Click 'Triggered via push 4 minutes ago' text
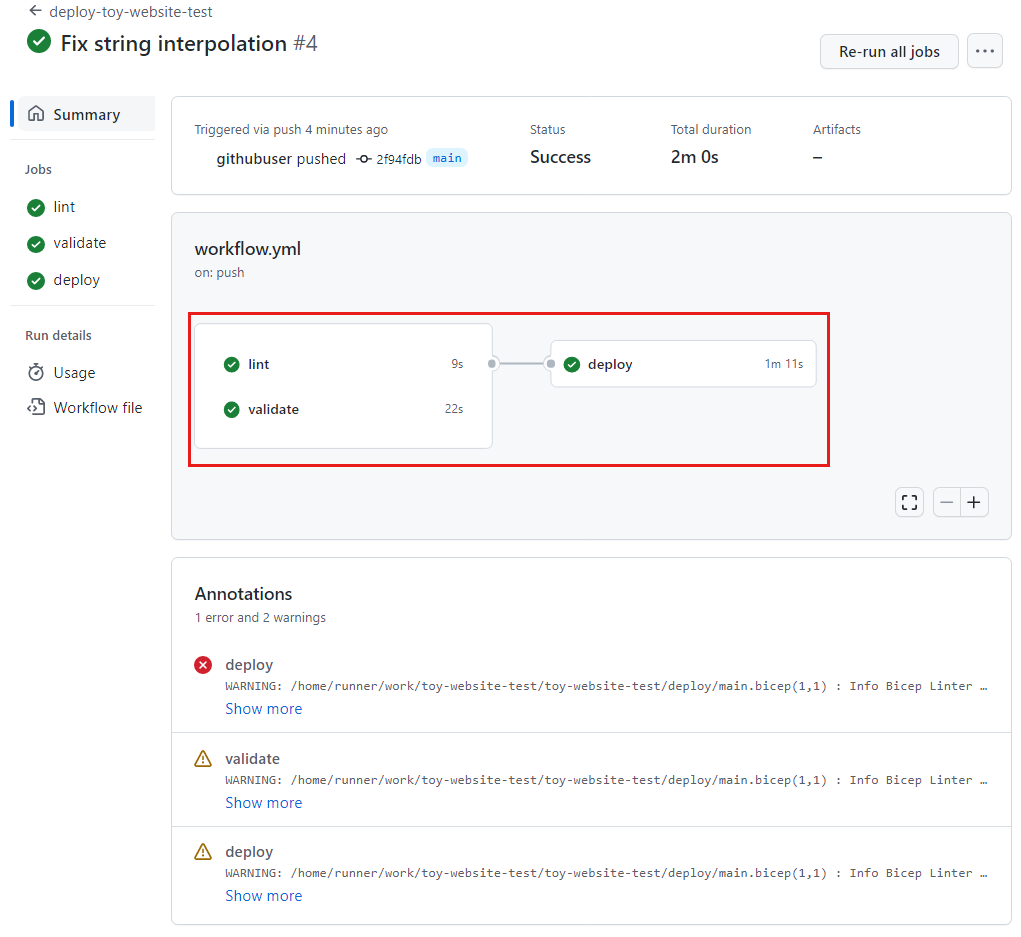 click(x=291, y=130)
